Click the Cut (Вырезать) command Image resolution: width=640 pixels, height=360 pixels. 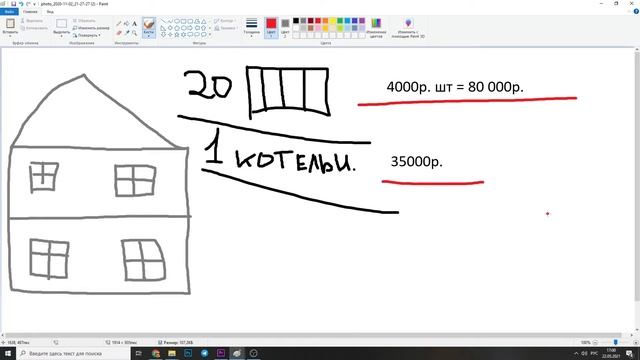(32, 20)
